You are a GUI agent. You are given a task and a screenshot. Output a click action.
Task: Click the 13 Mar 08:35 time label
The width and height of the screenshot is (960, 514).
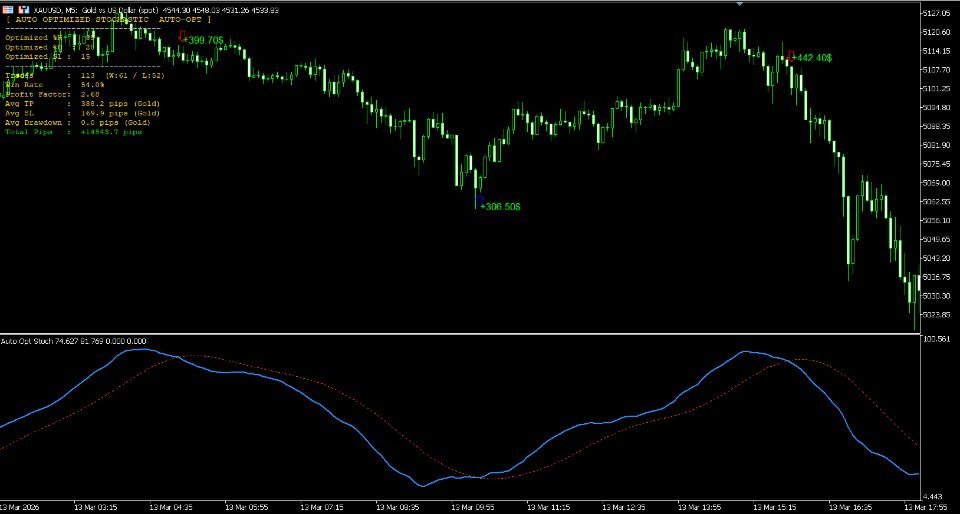[397, 507]
